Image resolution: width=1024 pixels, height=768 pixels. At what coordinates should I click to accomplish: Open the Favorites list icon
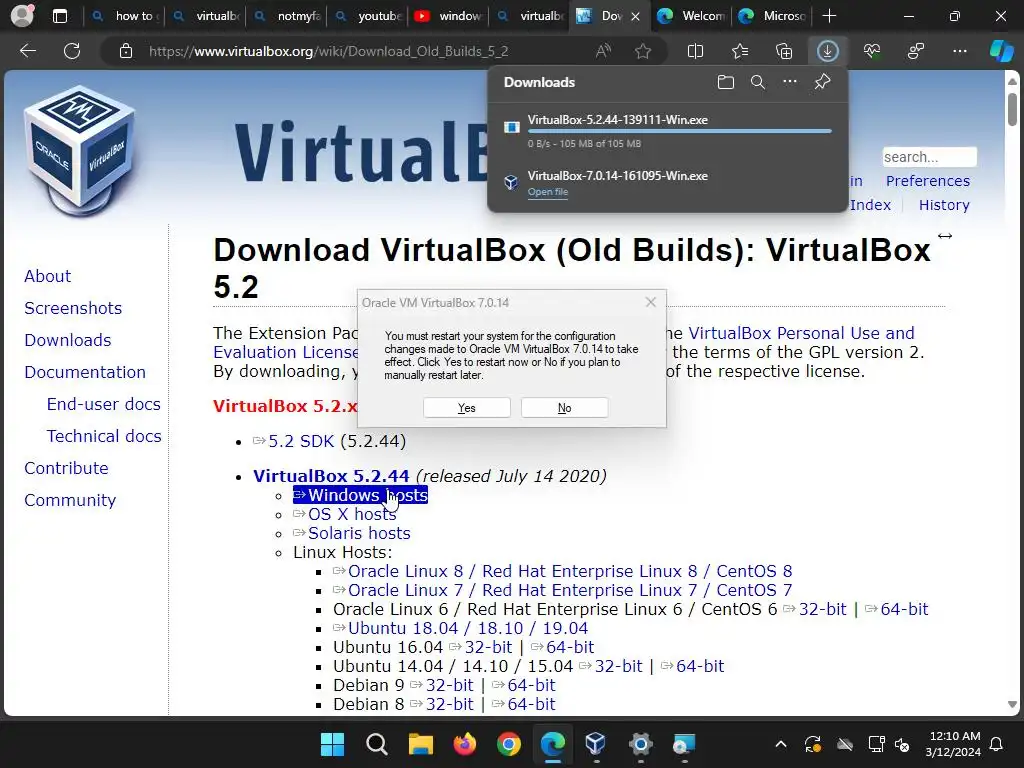click(x=740, y=51)
